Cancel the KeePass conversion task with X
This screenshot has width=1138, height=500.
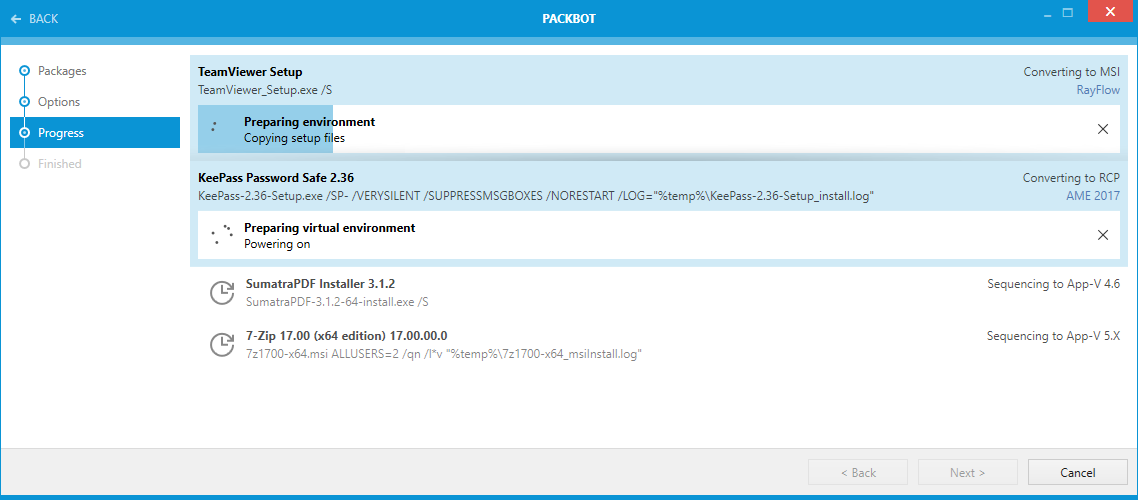pos(1102,235)
